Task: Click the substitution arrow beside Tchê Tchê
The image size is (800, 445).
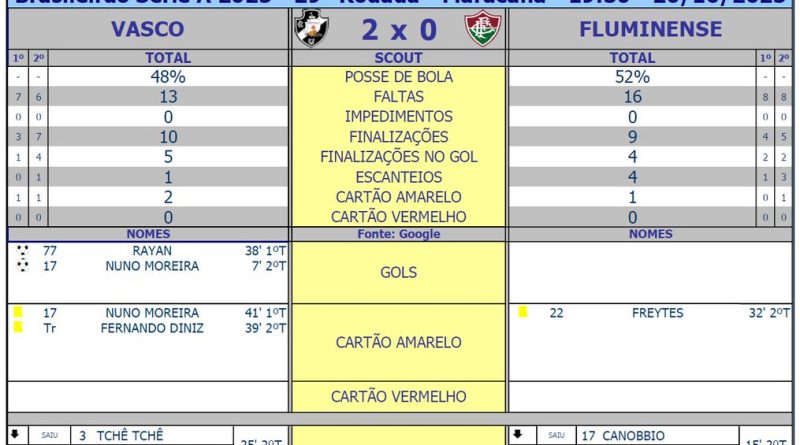Action: [x=15, y=435]
